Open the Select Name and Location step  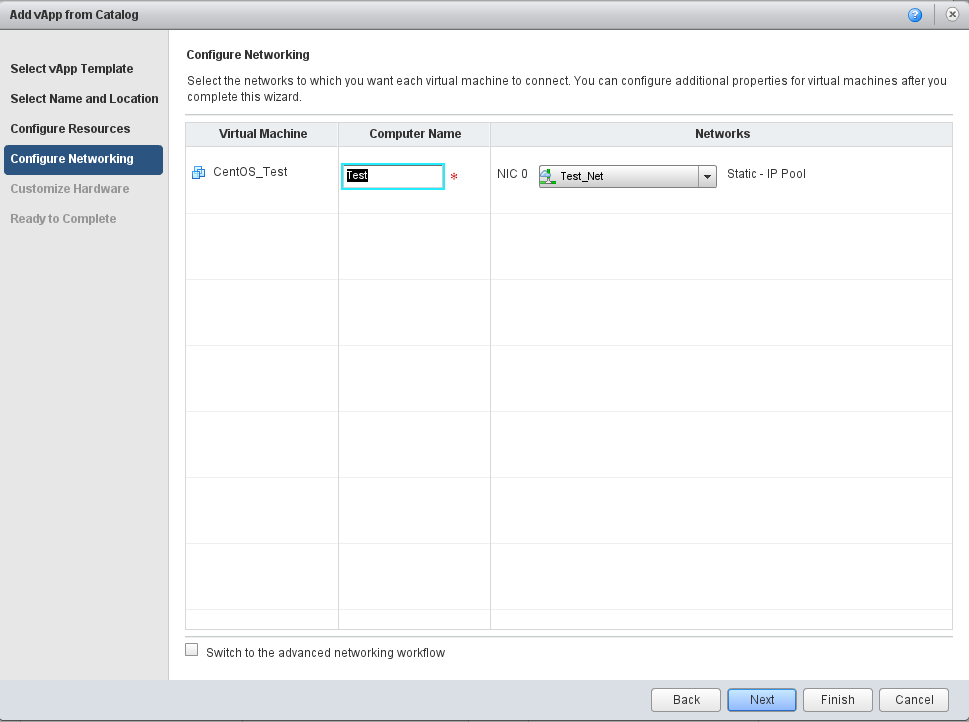point(84,99)
